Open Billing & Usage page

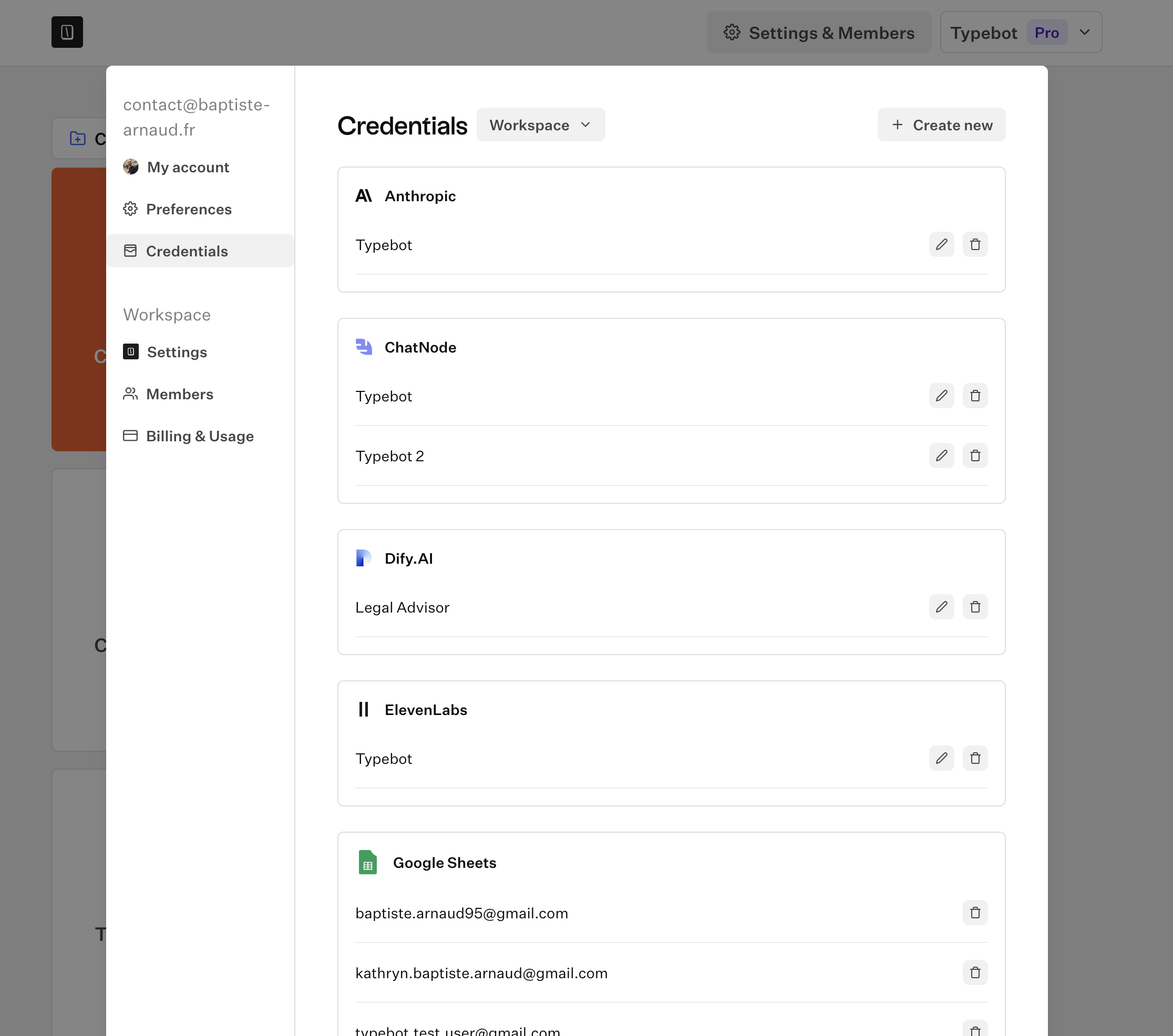click(199, 437)
